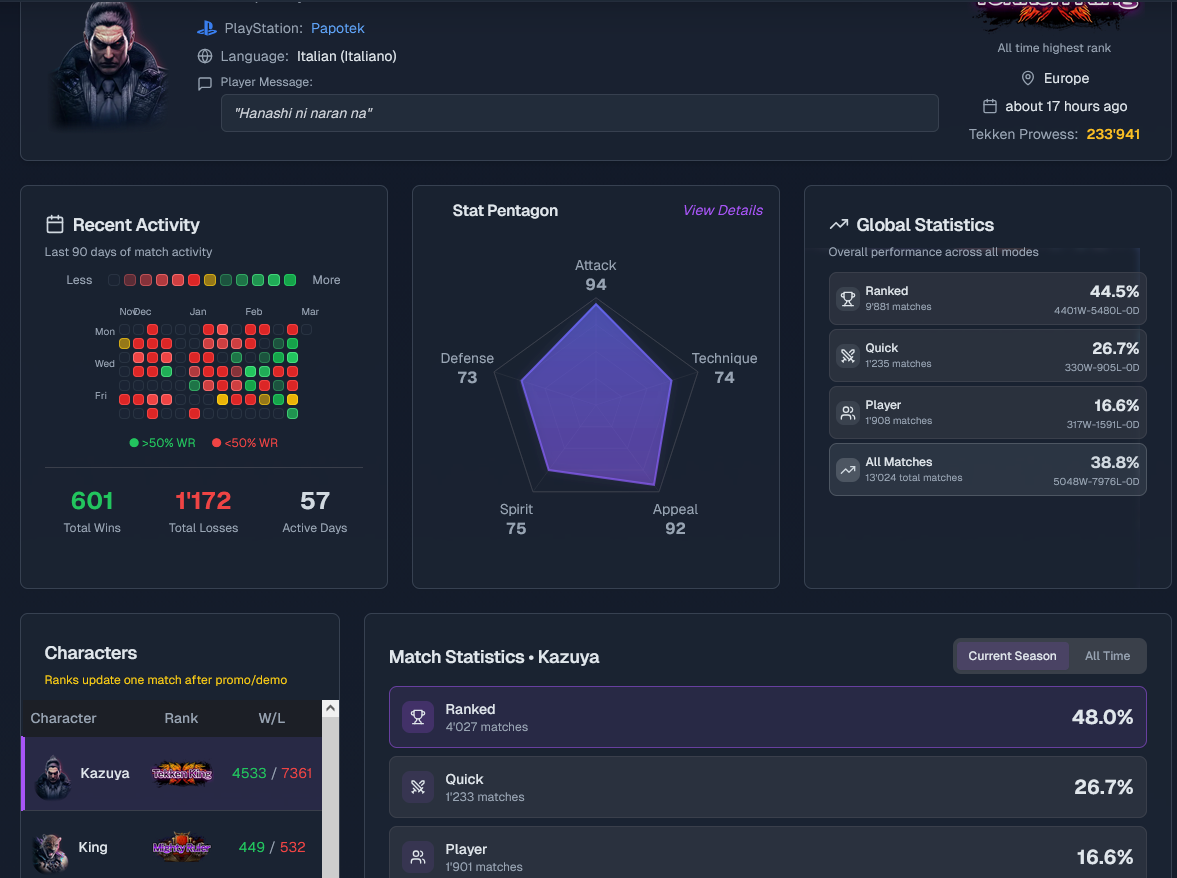Viewport: 1177px width, 878px height.
Task: Open the Papotek PlayStation profile link
Action: (x=337, y=29)
